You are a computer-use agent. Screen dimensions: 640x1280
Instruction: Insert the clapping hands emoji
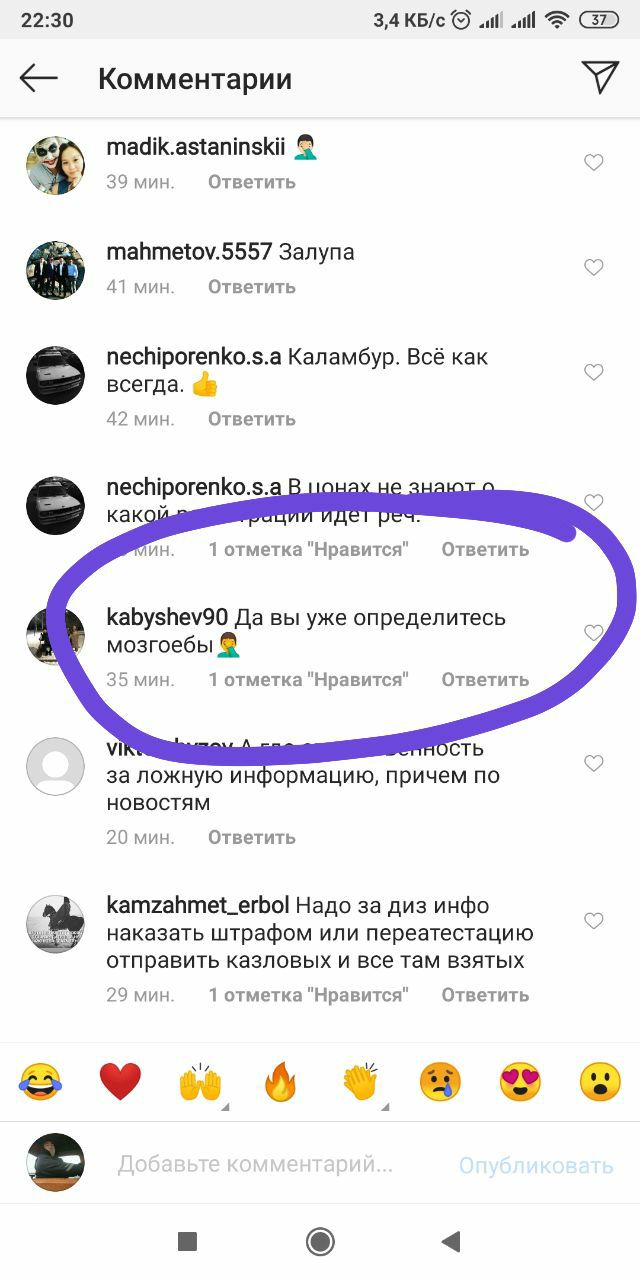tap(360, 1082)
